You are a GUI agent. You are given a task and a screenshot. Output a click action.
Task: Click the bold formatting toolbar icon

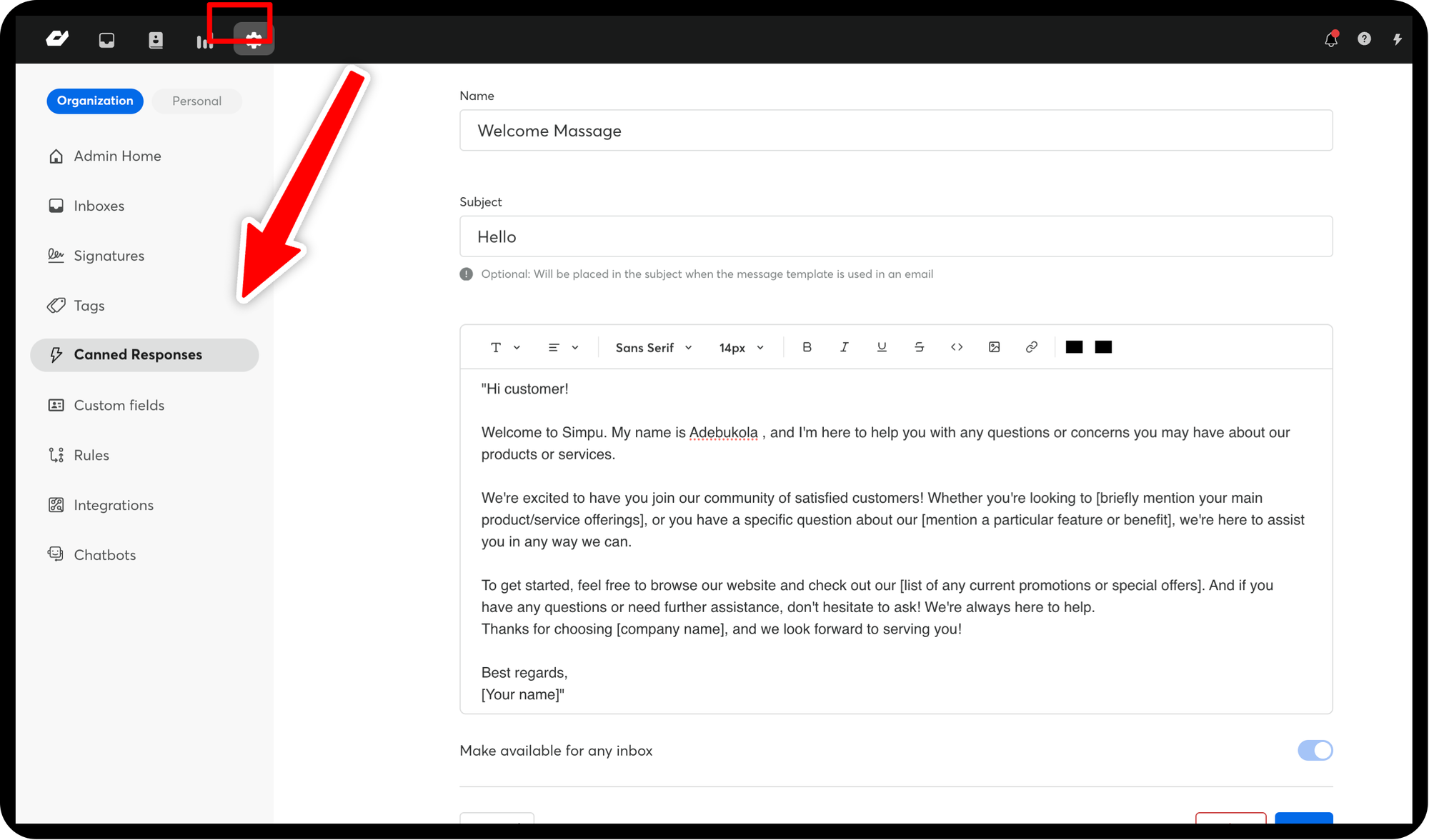point(807,347)
